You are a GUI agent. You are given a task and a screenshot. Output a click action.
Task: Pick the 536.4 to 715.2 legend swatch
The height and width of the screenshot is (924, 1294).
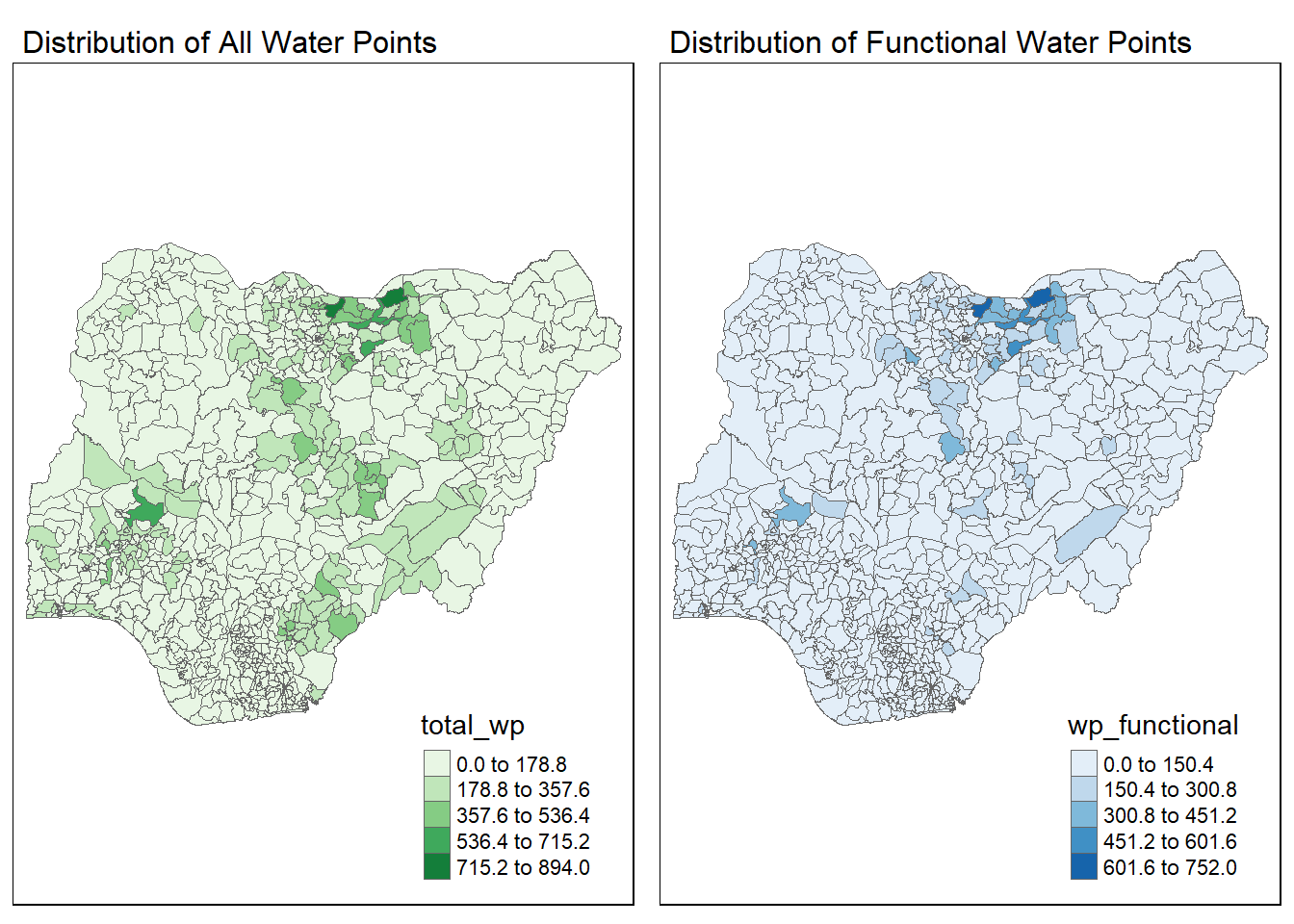[x=436, y=841]
